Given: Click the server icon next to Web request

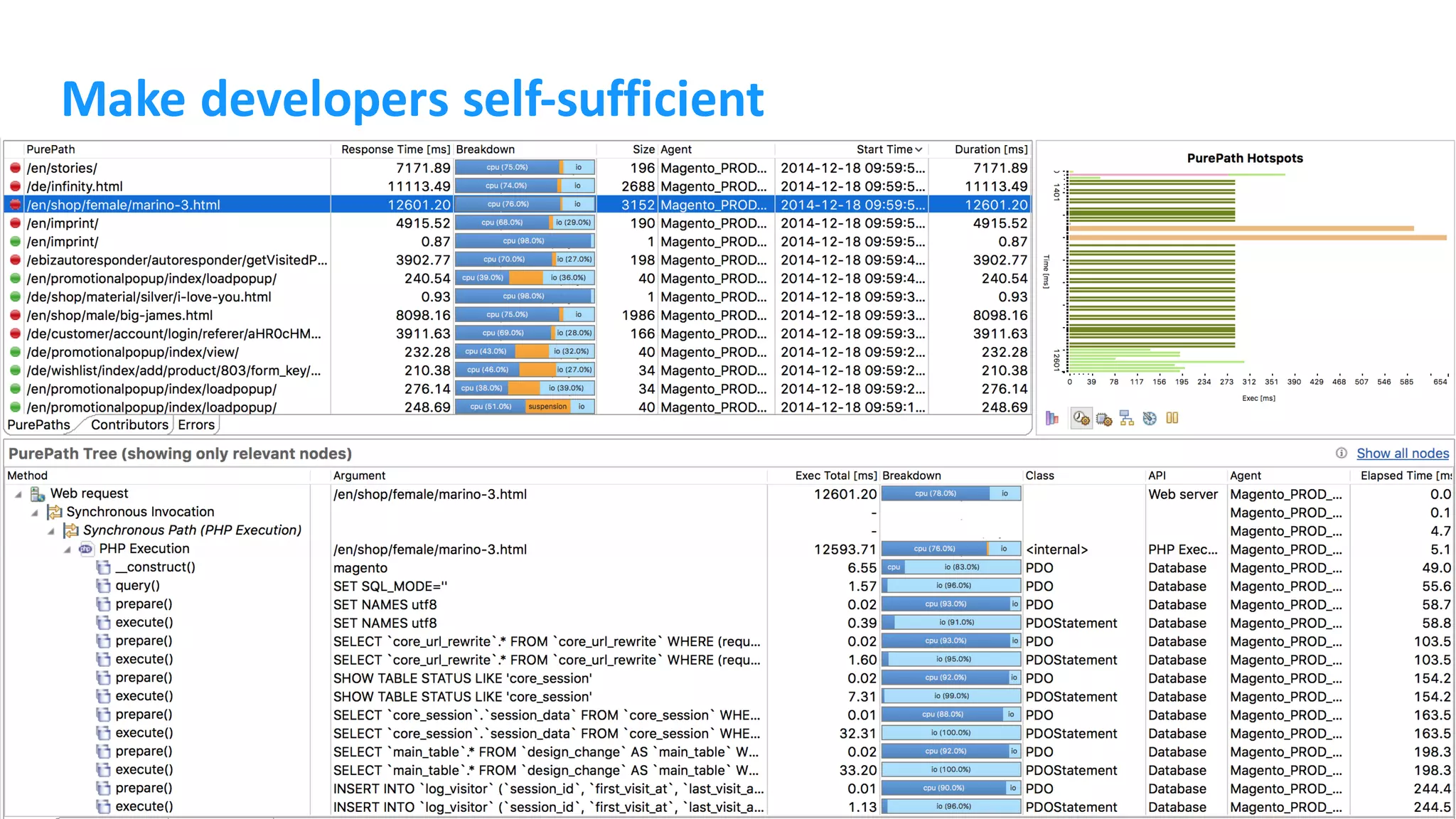Looking at the screenshot, I should (x=38, y=493).
